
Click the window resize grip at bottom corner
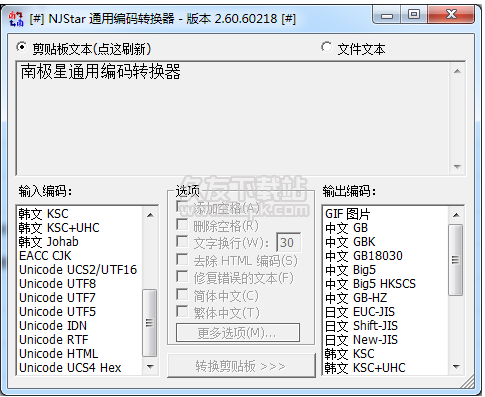[x=469, y=382]
